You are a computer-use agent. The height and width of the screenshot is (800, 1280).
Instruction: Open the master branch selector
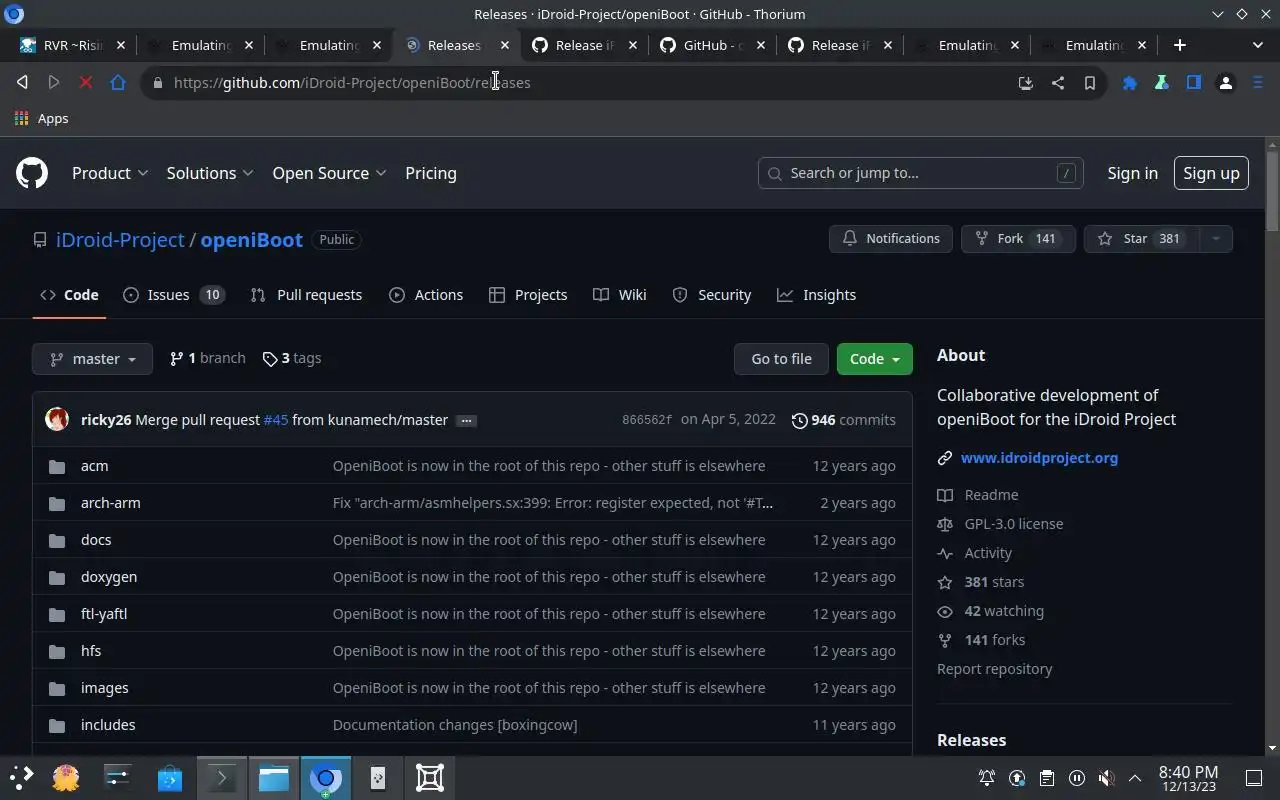(x=92, y=359)
